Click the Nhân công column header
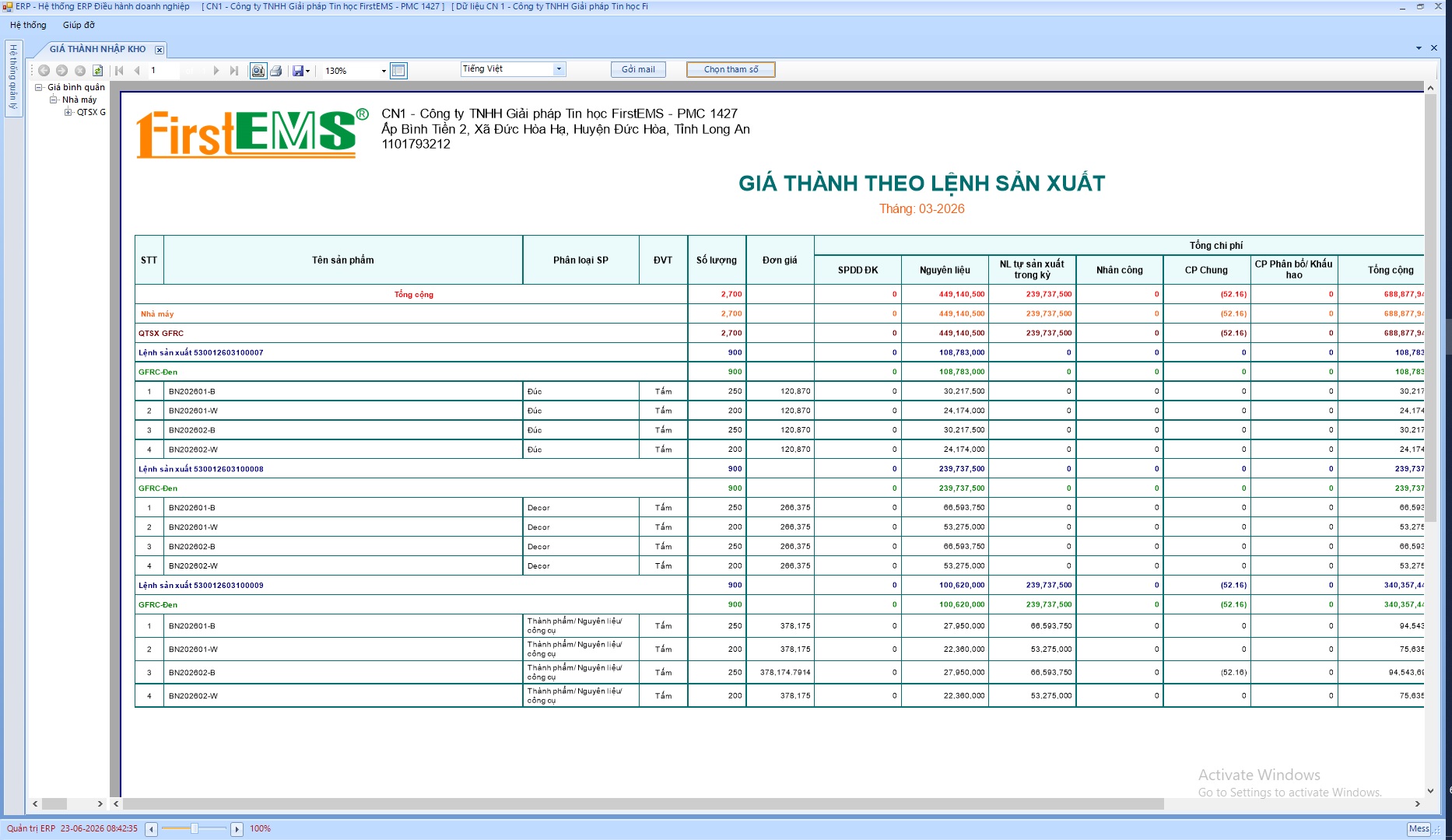 tap(1119, 270)
